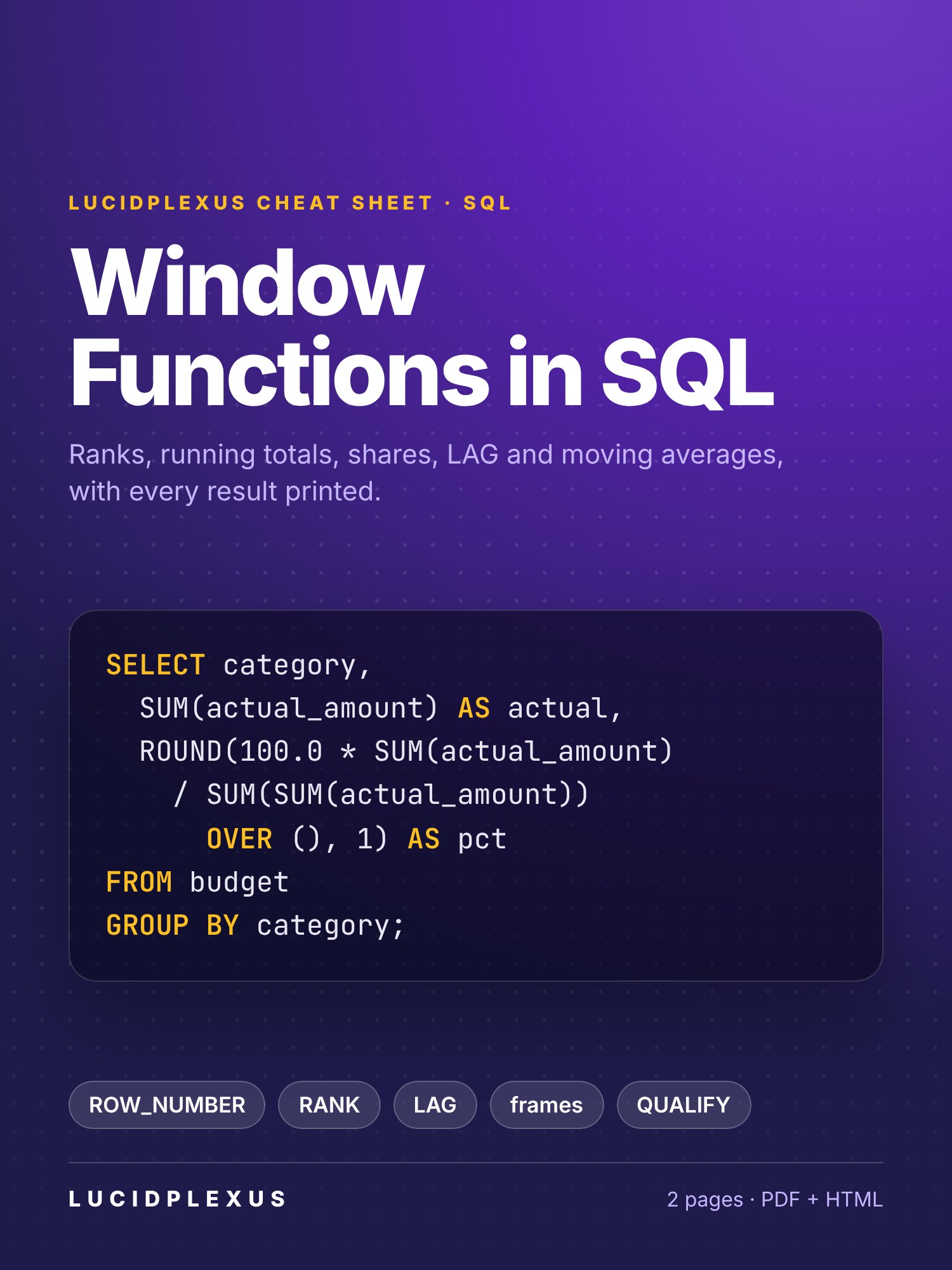
Task: Click the ROW_NUMBER tag pill
Action: [167, 1105]
